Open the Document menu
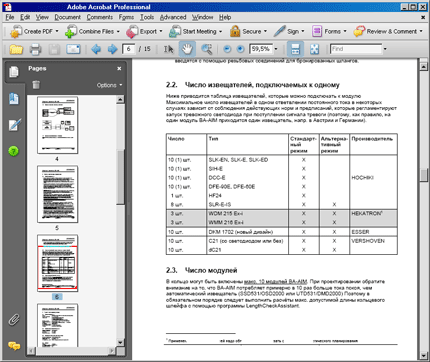The width and height of the screenshot is (430, 362). point(68,17)
